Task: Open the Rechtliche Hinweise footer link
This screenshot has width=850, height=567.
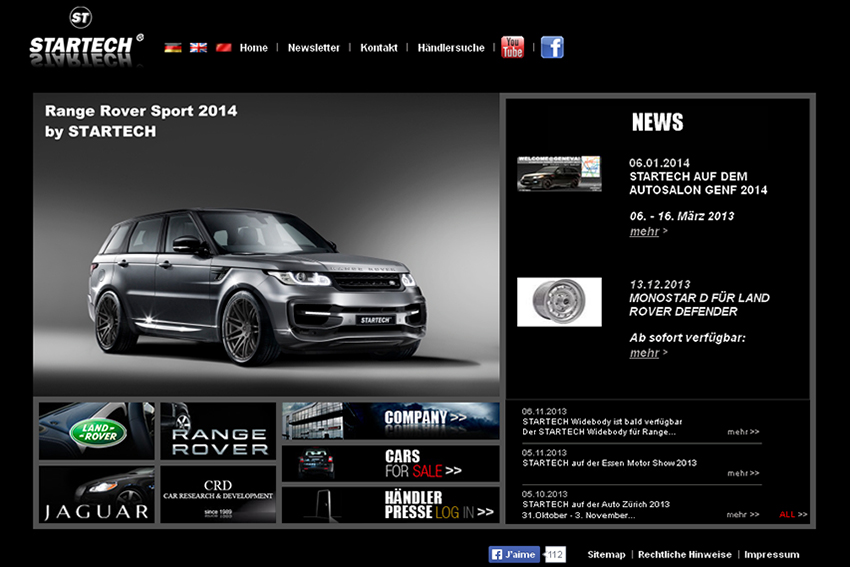Action: click(x=685, y=555)
